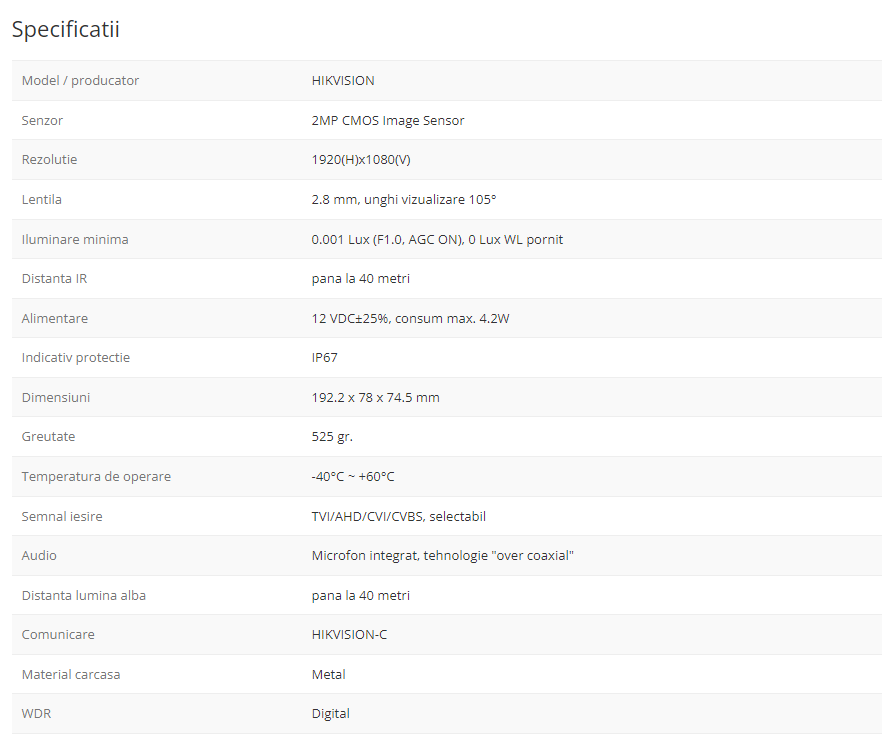Click the 12 VDC±25% power value

pyautogui.click(x=411, y=318)
